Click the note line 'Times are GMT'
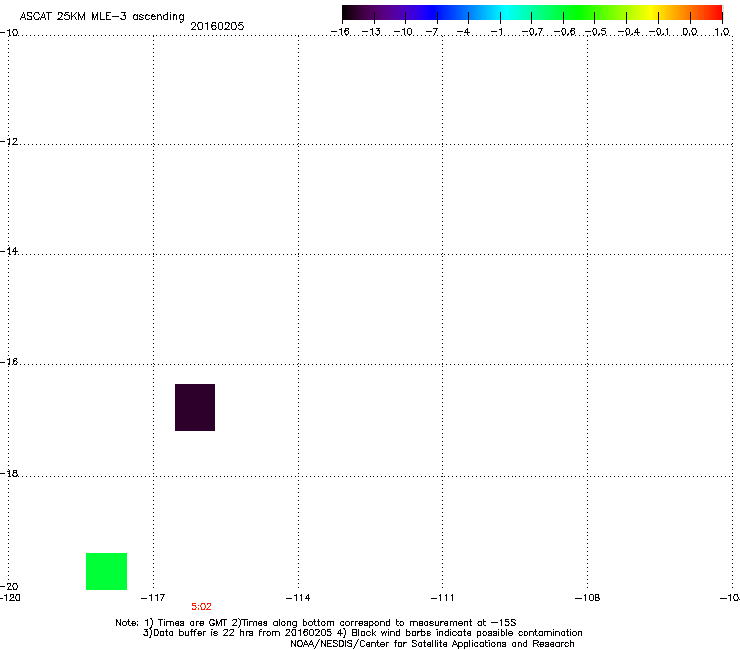The width and height of the screenshot is (740, 650). coord(316,623)
